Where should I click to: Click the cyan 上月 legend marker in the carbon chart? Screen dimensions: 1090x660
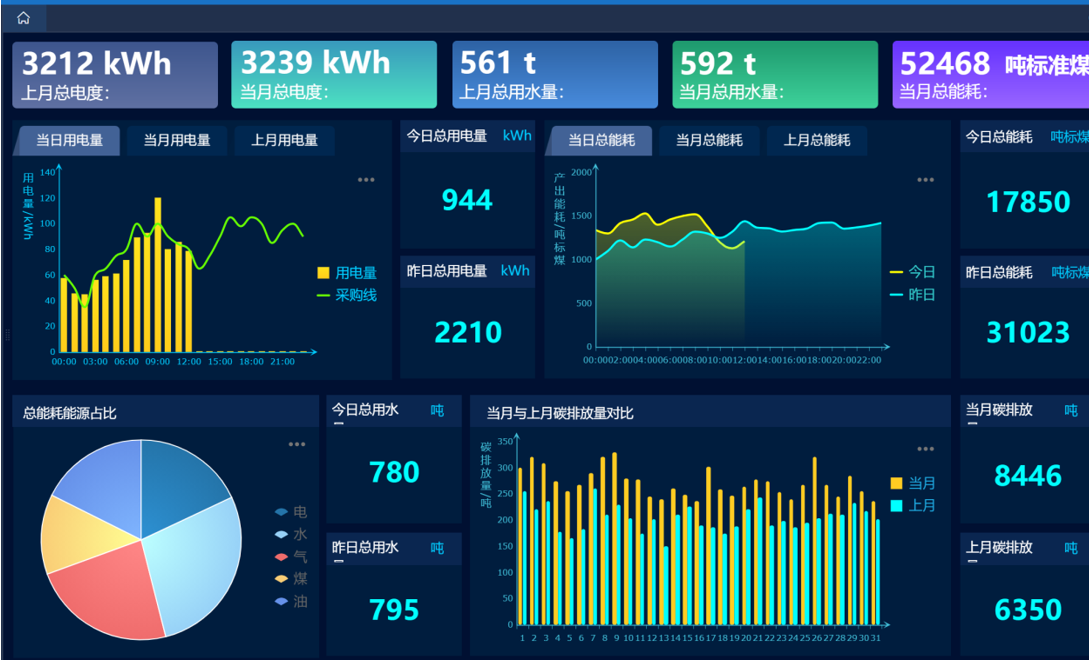coord(896,506)
